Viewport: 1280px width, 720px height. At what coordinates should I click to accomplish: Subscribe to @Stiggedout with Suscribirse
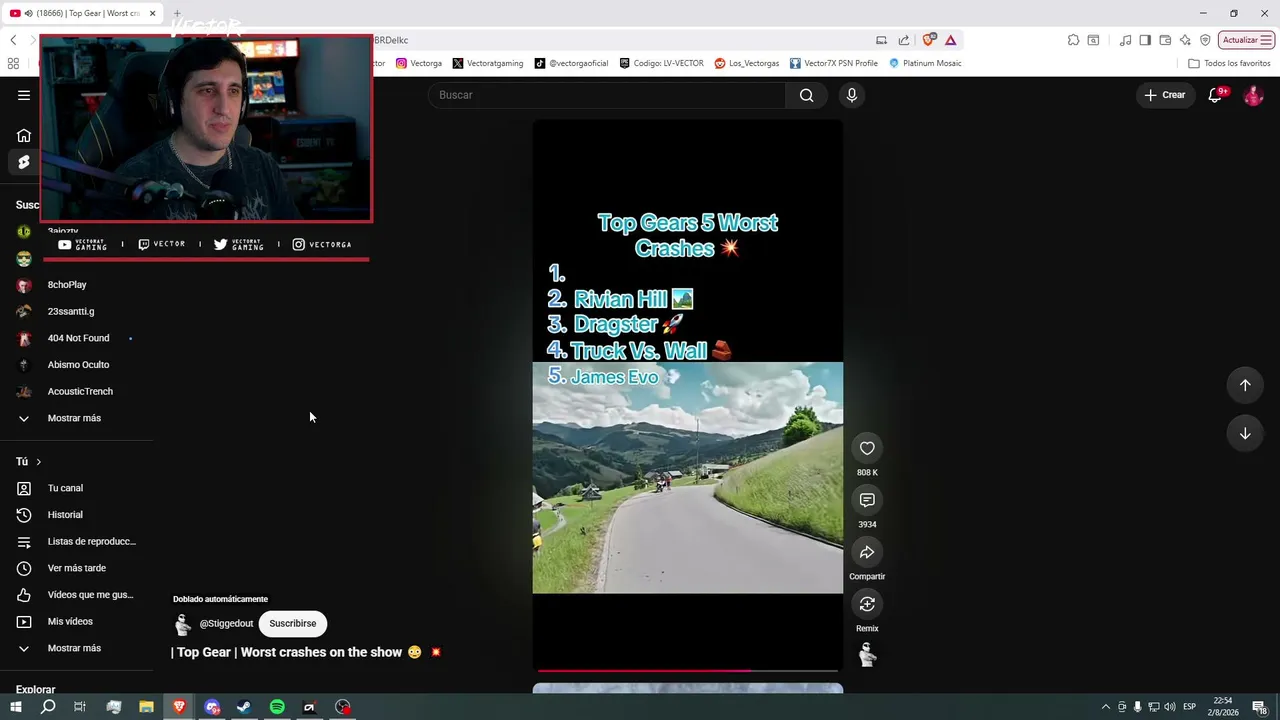pos(293,624)
